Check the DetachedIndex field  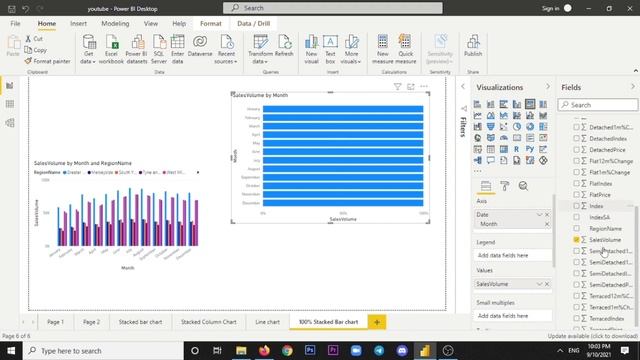click(576, 139)
